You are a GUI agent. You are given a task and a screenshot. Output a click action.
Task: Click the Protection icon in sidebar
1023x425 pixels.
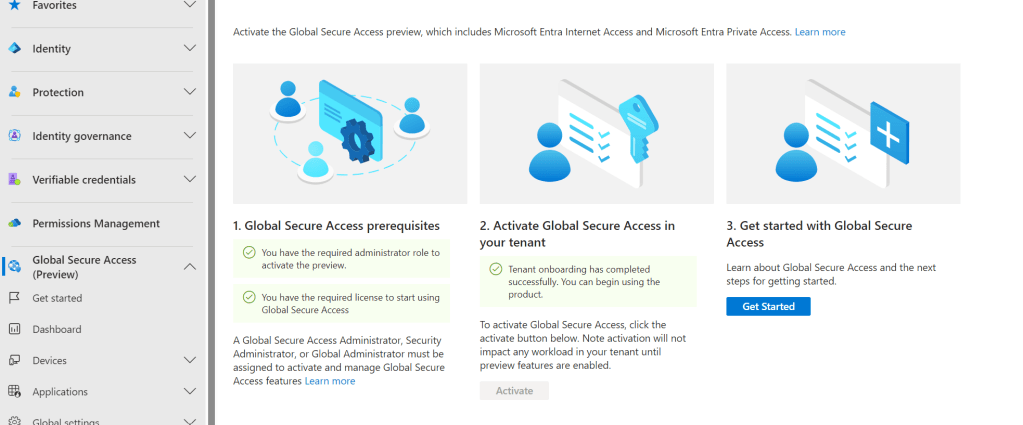(15, 92)
